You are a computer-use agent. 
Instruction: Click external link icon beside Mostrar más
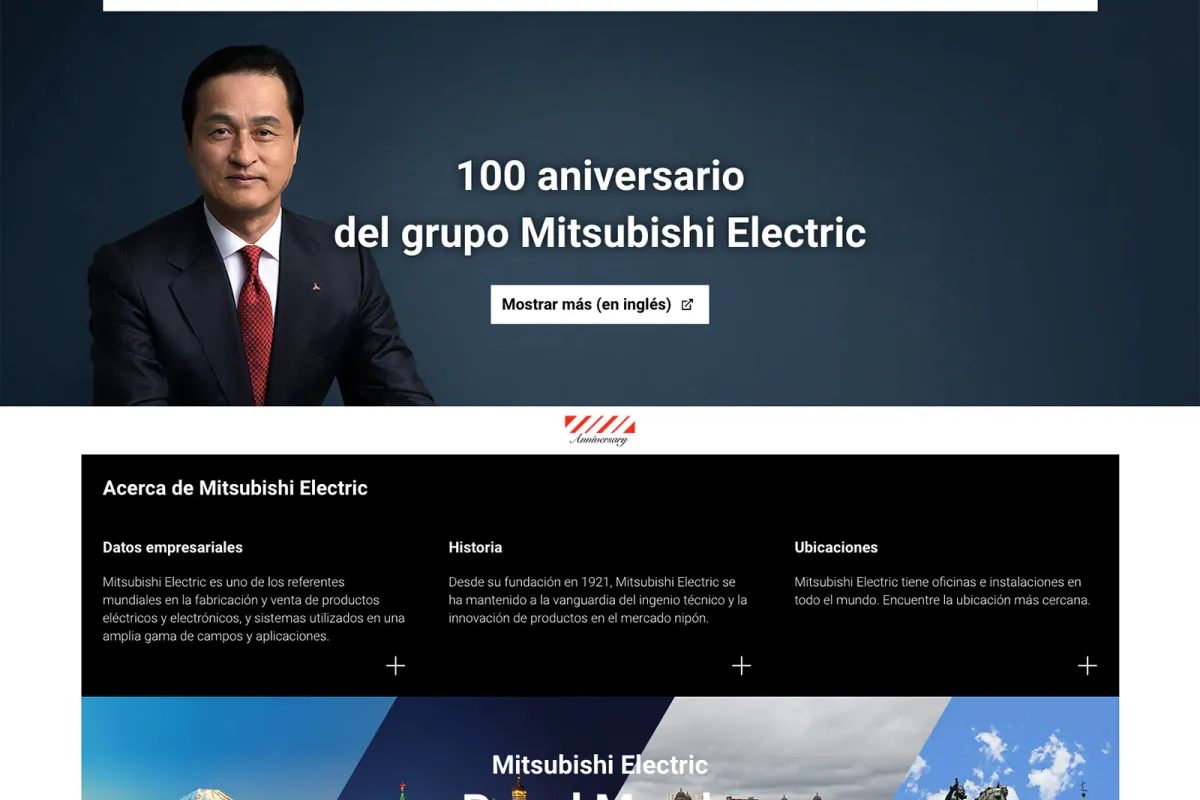687,305
